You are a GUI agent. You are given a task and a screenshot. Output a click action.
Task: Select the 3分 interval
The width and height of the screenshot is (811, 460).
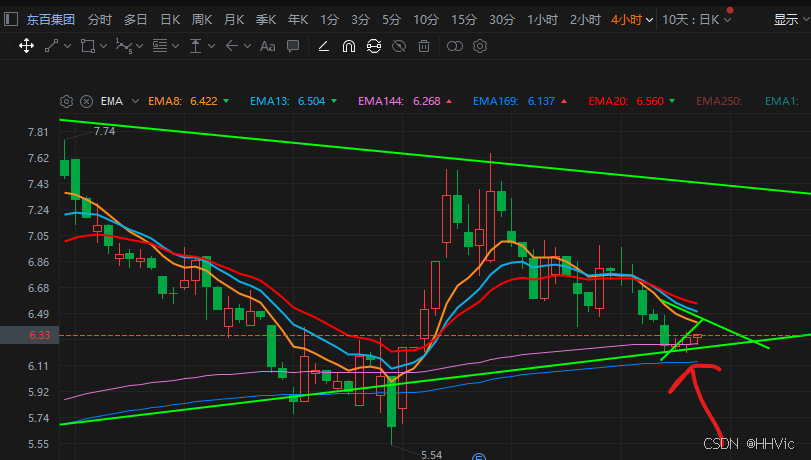360,20
